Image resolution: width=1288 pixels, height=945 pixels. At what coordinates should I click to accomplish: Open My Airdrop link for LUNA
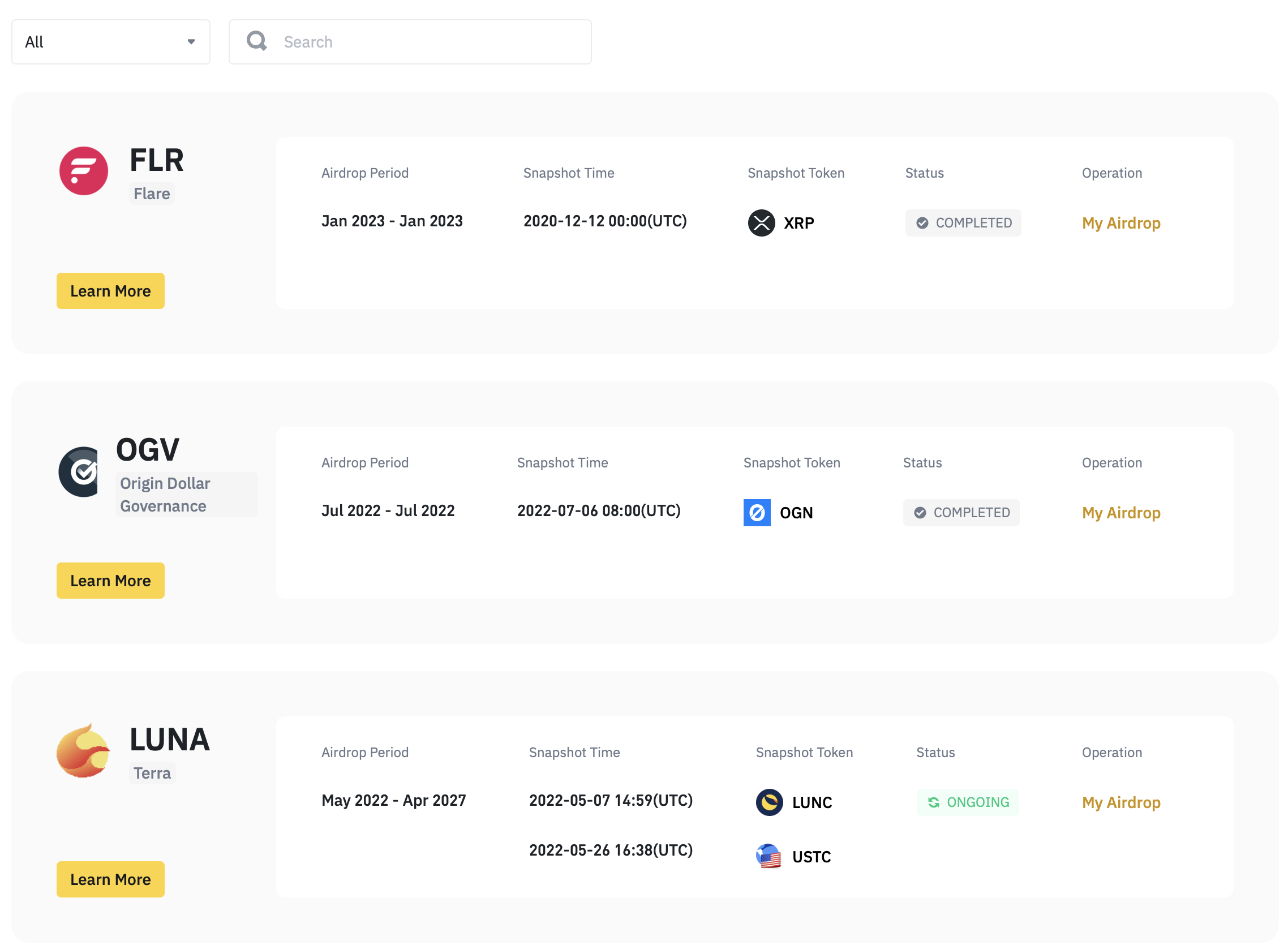[1120, 802]
